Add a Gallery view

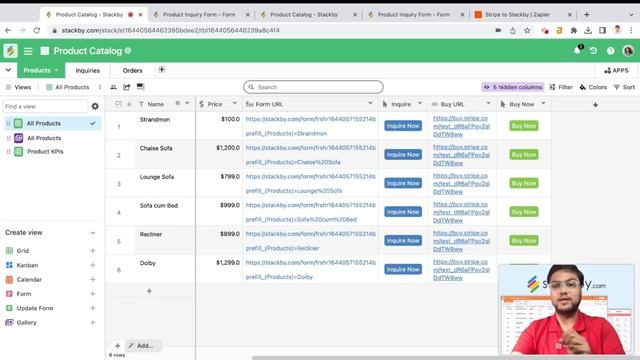93,322
